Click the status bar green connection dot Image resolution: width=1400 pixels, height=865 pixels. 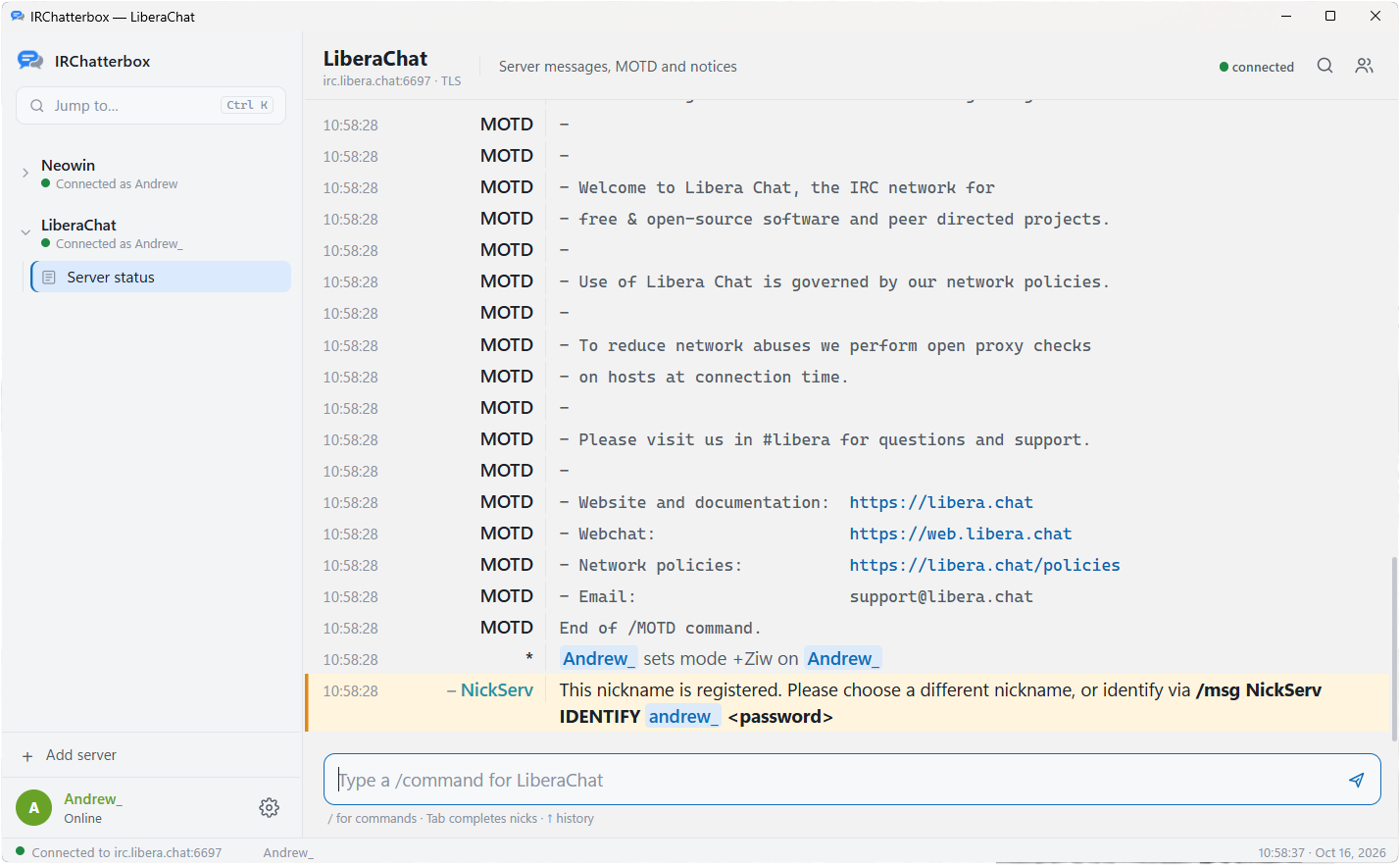tap(20, 851)
